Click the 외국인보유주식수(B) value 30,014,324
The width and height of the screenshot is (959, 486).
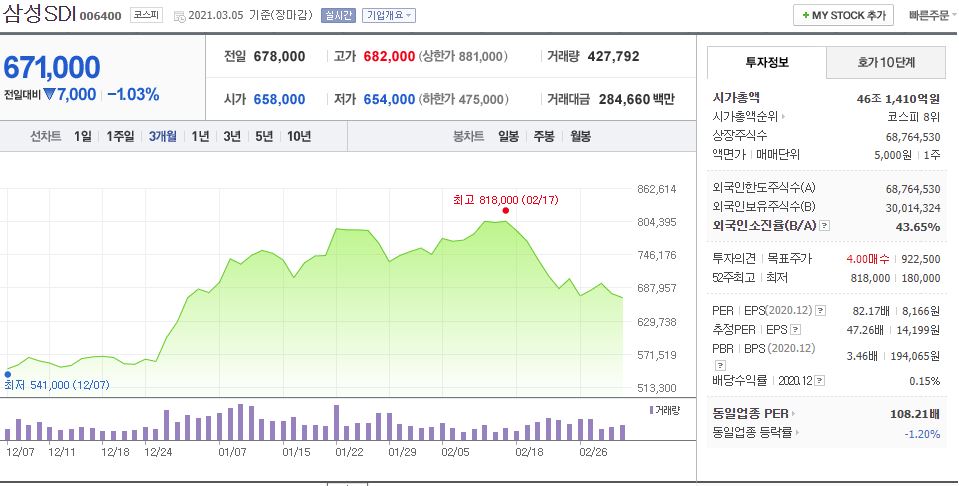(913, 208)
